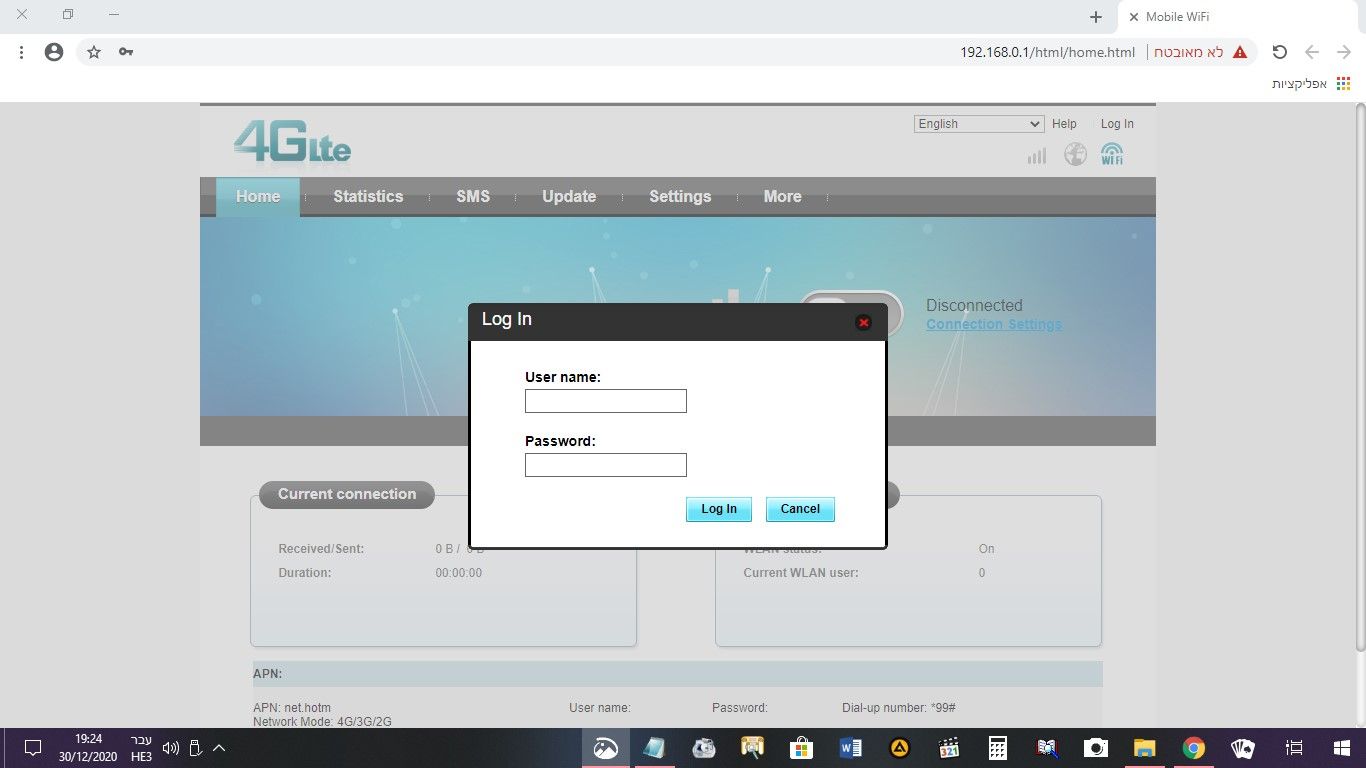Bookmark this page with the star icon

point(94,52)
